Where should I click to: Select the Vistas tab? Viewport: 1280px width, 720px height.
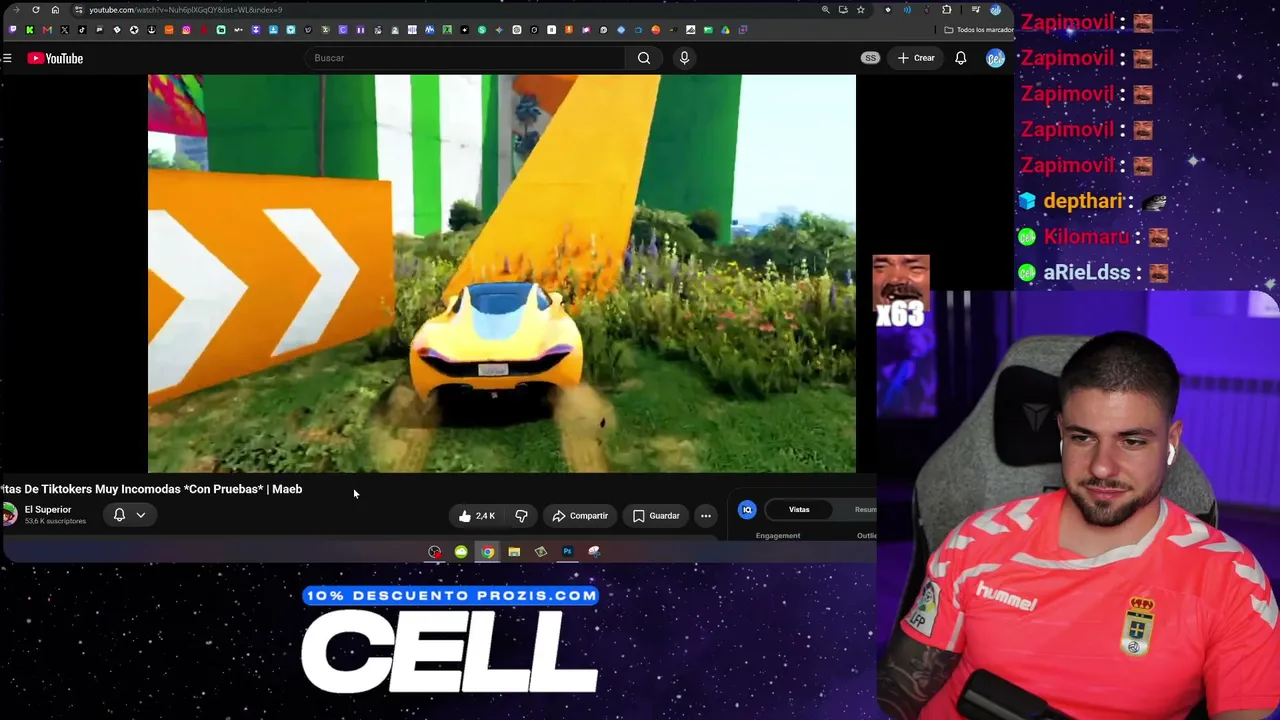pos(799,510)
